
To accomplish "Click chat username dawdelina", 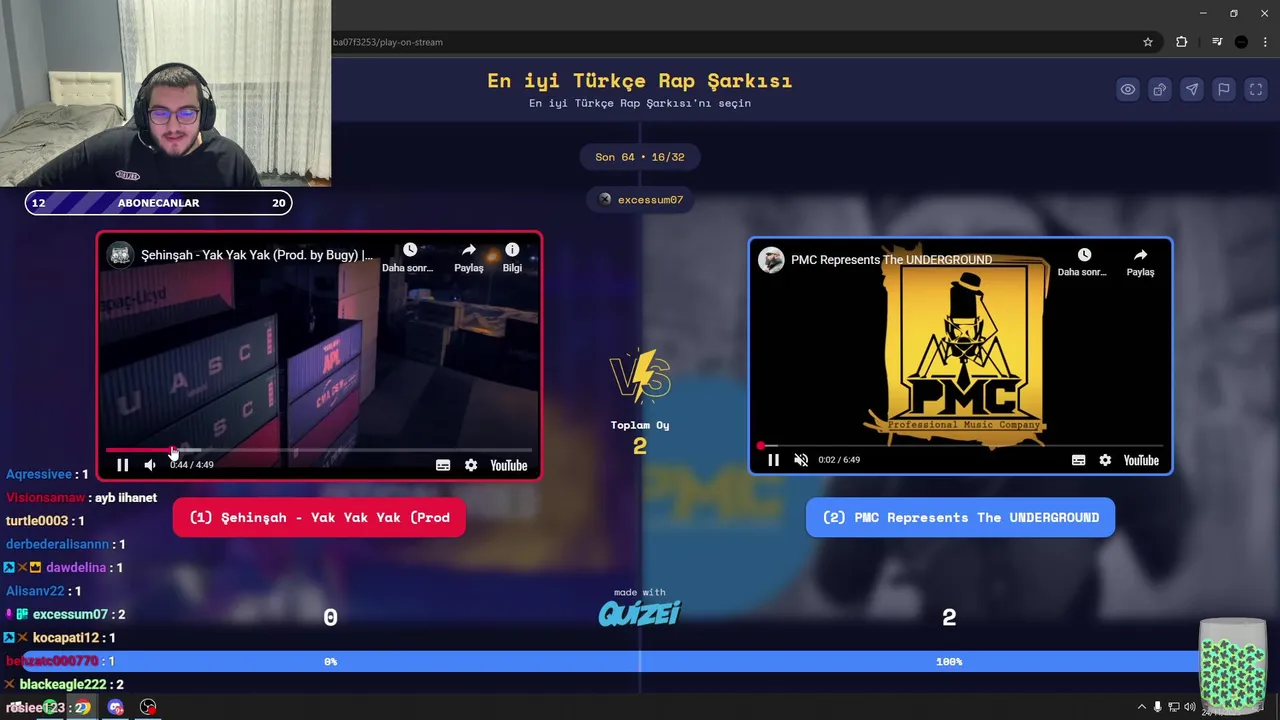I will tap(76, 568).
